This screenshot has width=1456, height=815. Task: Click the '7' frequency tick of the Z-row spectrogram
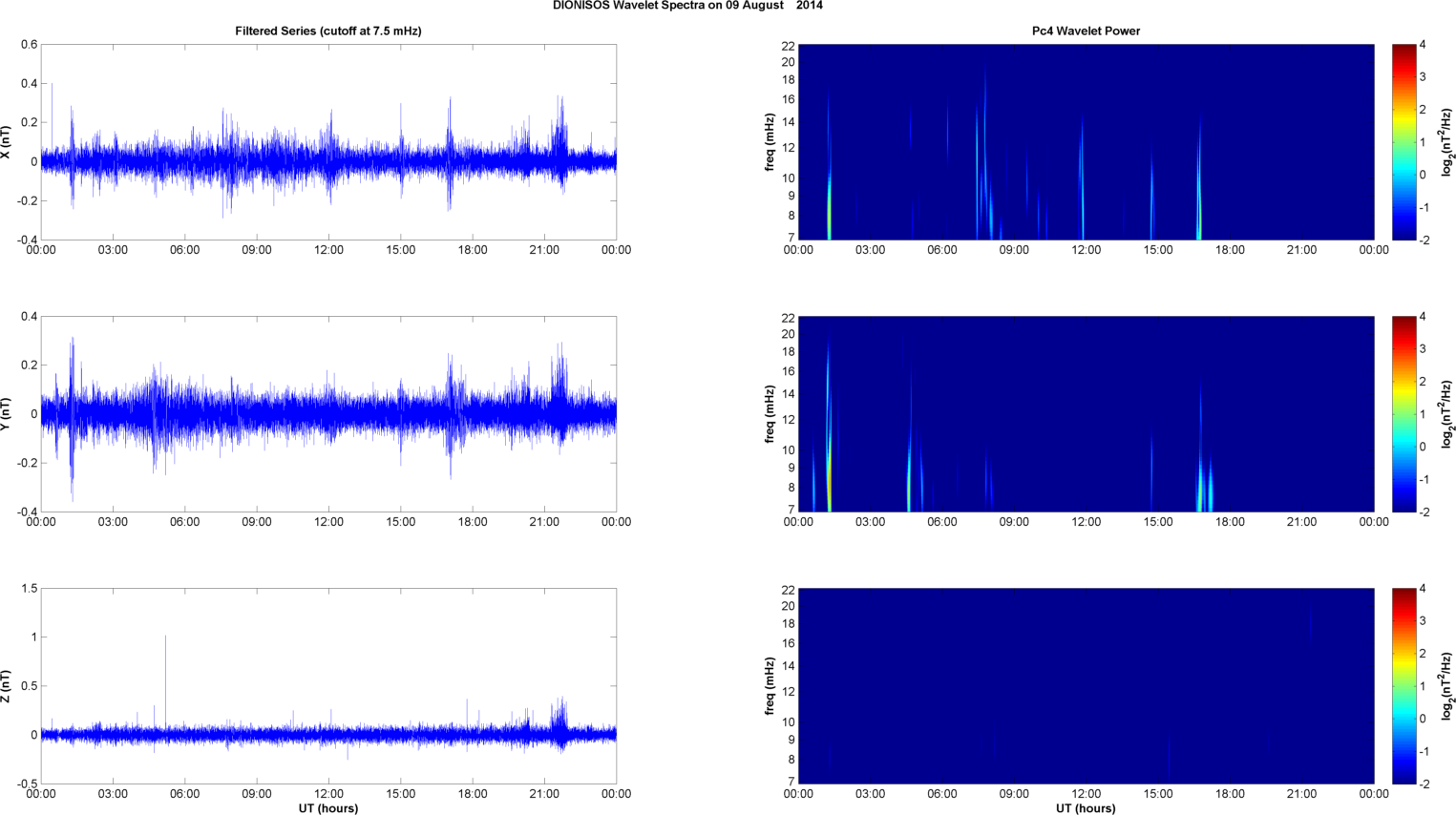click(791, 782)
